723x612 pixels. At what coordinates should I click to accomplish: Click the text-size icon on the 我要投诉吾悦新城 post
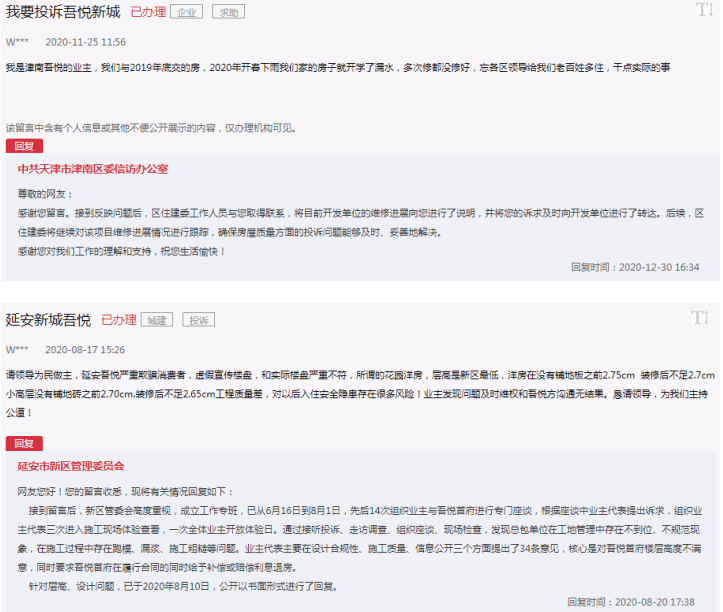coord(703,11)
